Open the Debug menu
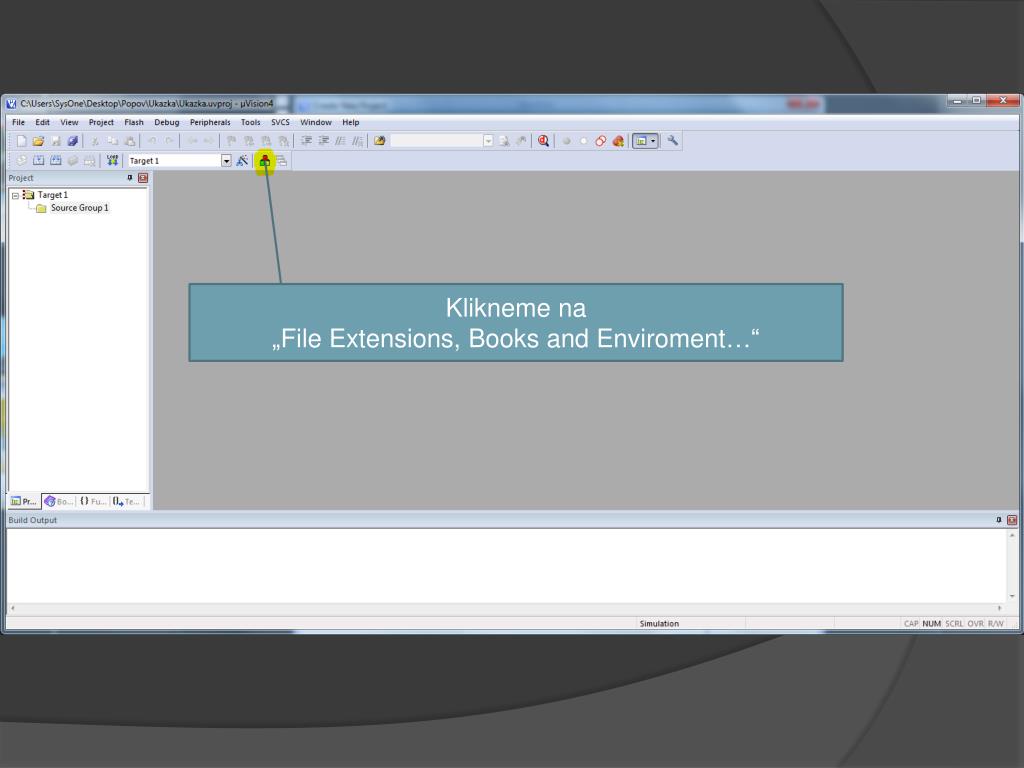1024x768 pixels. [167, 122]
